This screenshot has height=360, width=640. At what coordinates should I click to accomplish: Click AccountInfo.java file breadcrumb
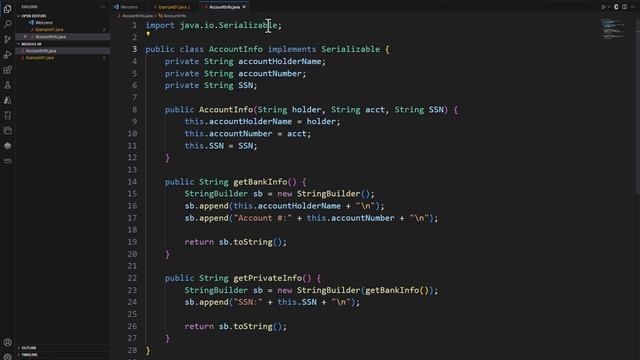click(x=137, y=16)
